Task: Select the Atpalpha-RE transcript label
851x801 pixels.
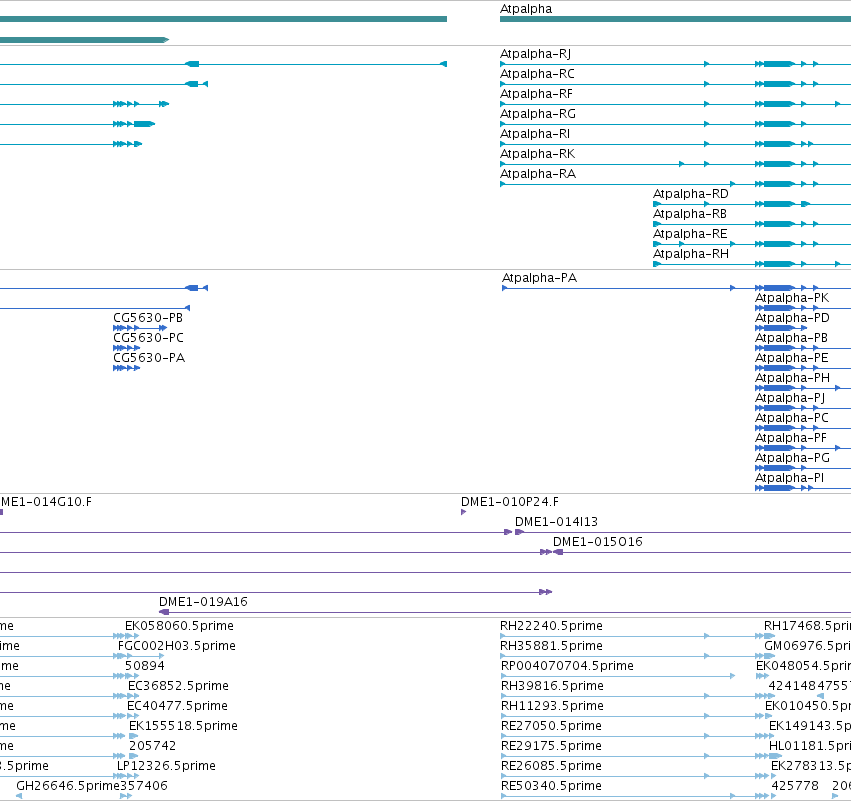Action: 690,234
